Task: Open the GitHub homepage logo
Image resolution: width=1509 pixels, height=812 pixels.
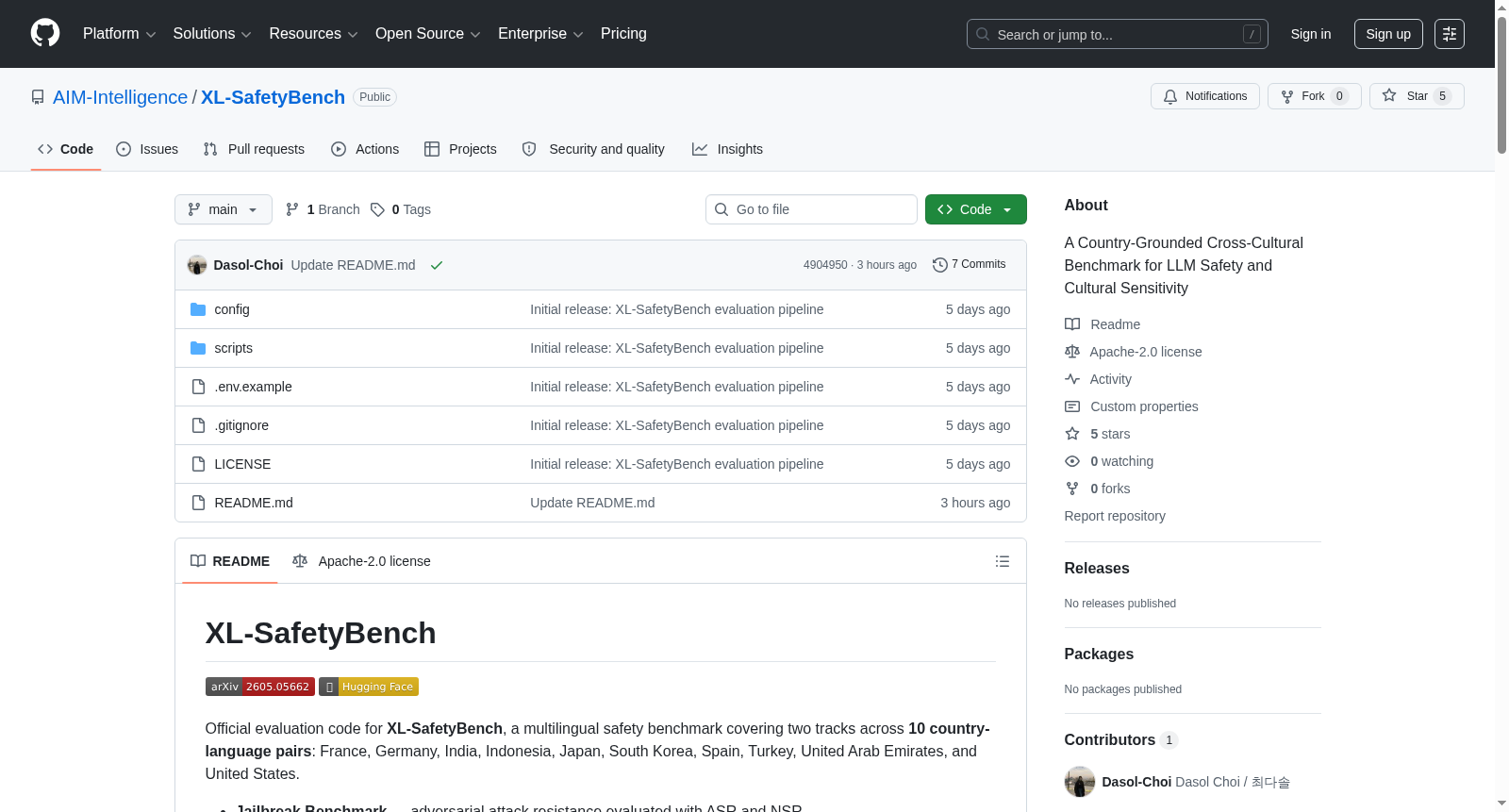Action: [45, 33]
